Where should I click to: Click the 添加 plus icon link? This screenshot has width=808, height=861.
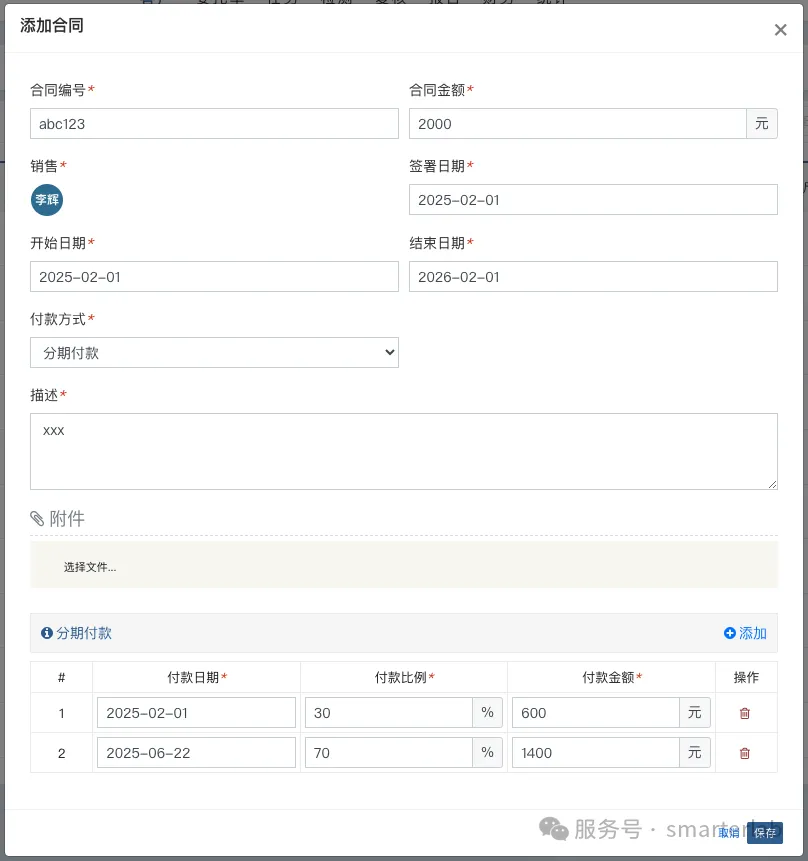(x=745, y=633)
